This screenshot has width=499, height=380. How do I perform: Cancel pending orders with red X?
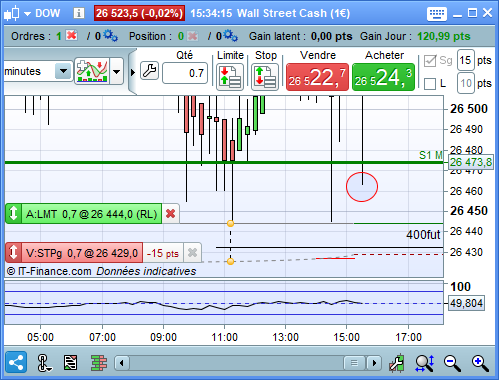[71, 35]
